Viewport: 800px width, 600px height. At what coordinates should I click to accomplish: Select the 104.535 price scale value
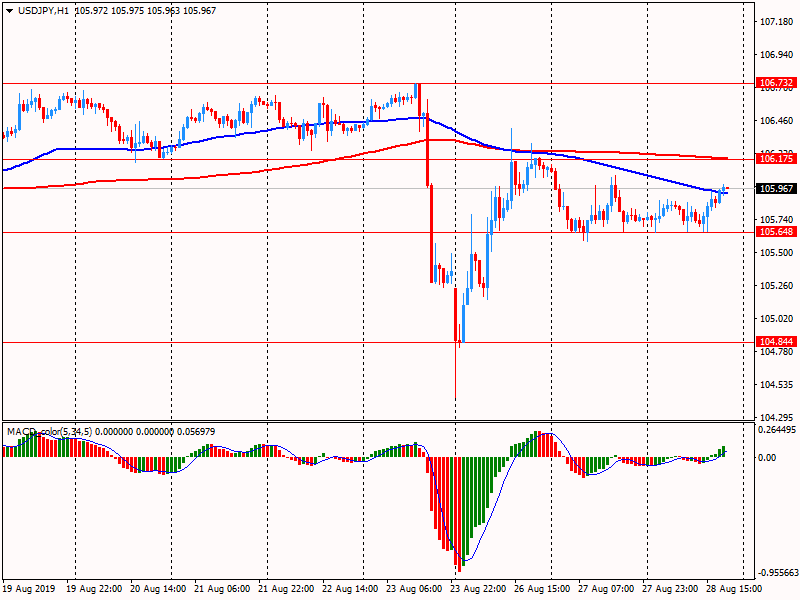pos(777,385)
